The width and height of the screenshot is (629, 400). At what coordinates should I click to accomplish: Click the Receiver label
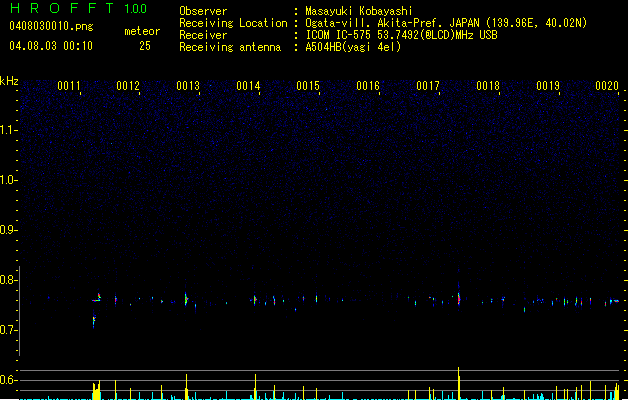203,35
